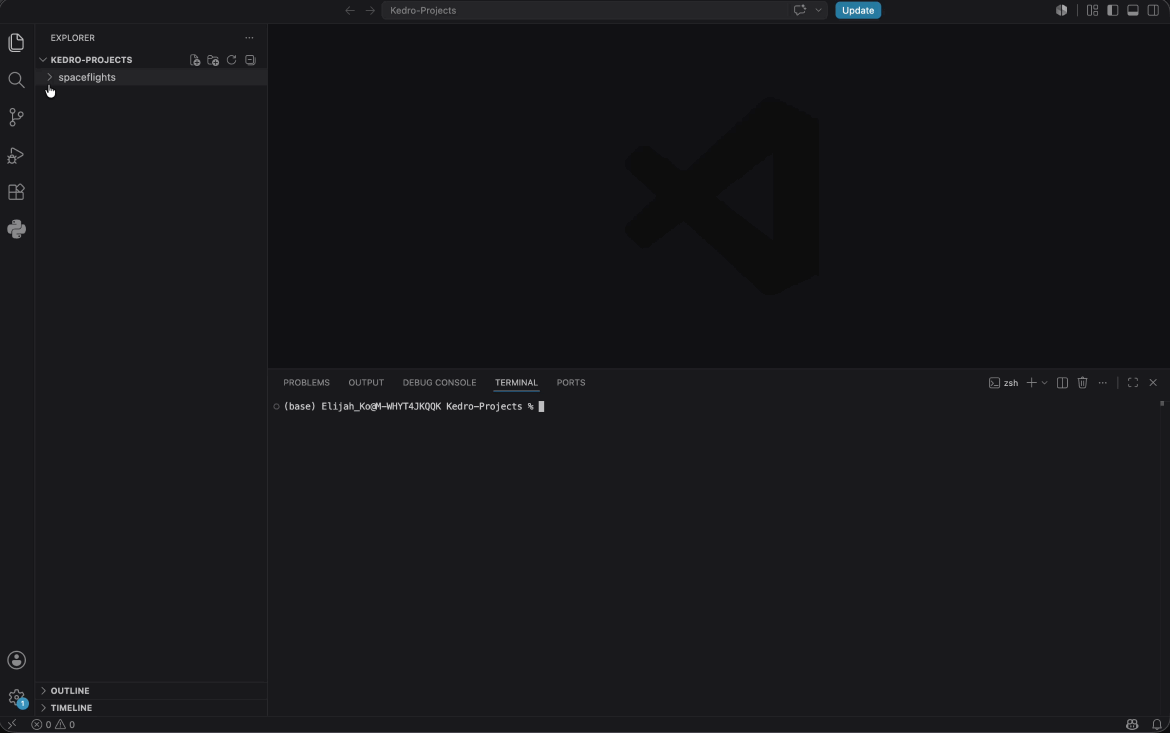Click the terminal prompt line
Screen dimensions: 1170x733
(x=414, y=406)
